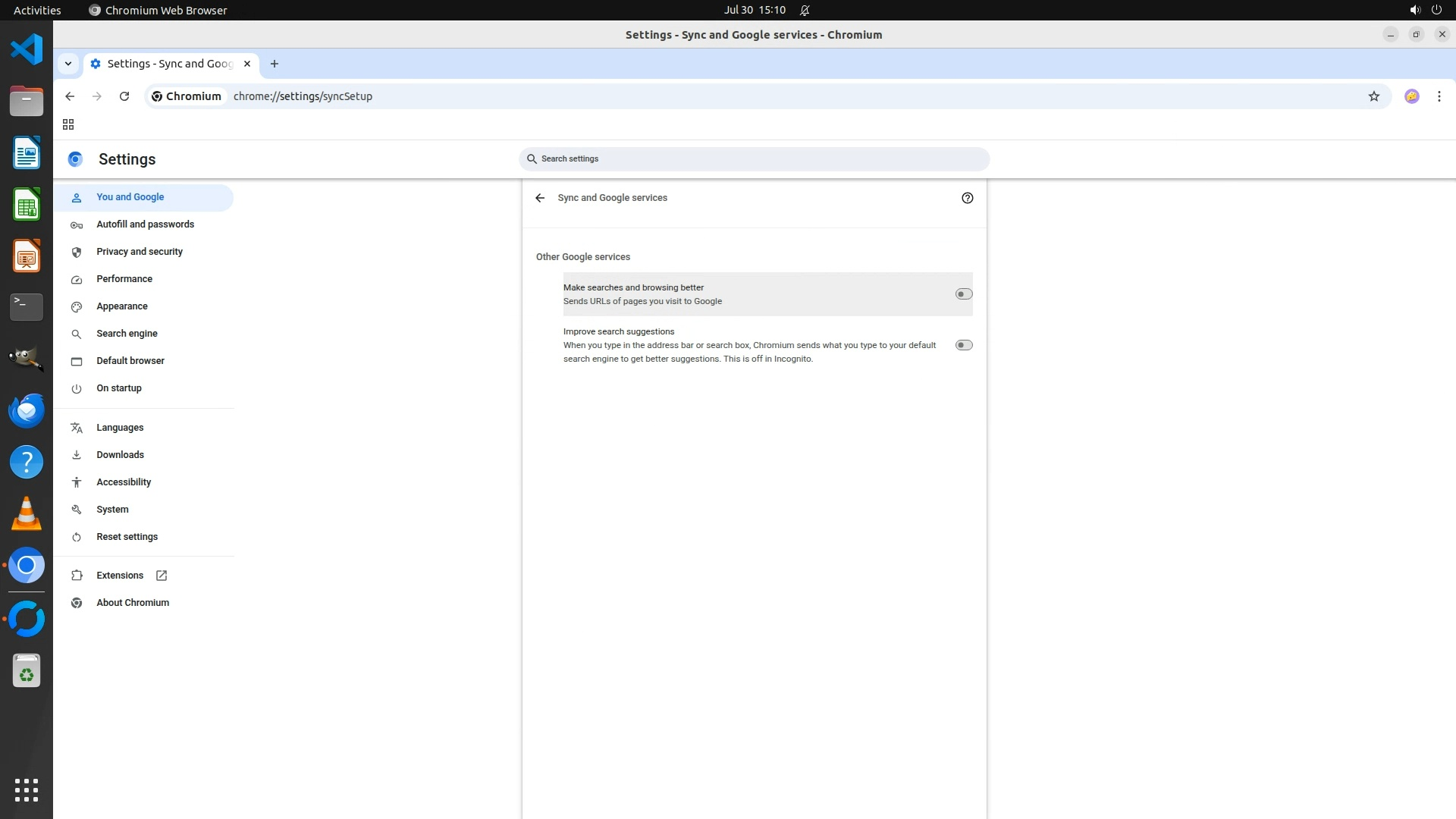The width and height of the screenshot is (1456, 819).
Task: Open Reset settings section
Action: 127,537
